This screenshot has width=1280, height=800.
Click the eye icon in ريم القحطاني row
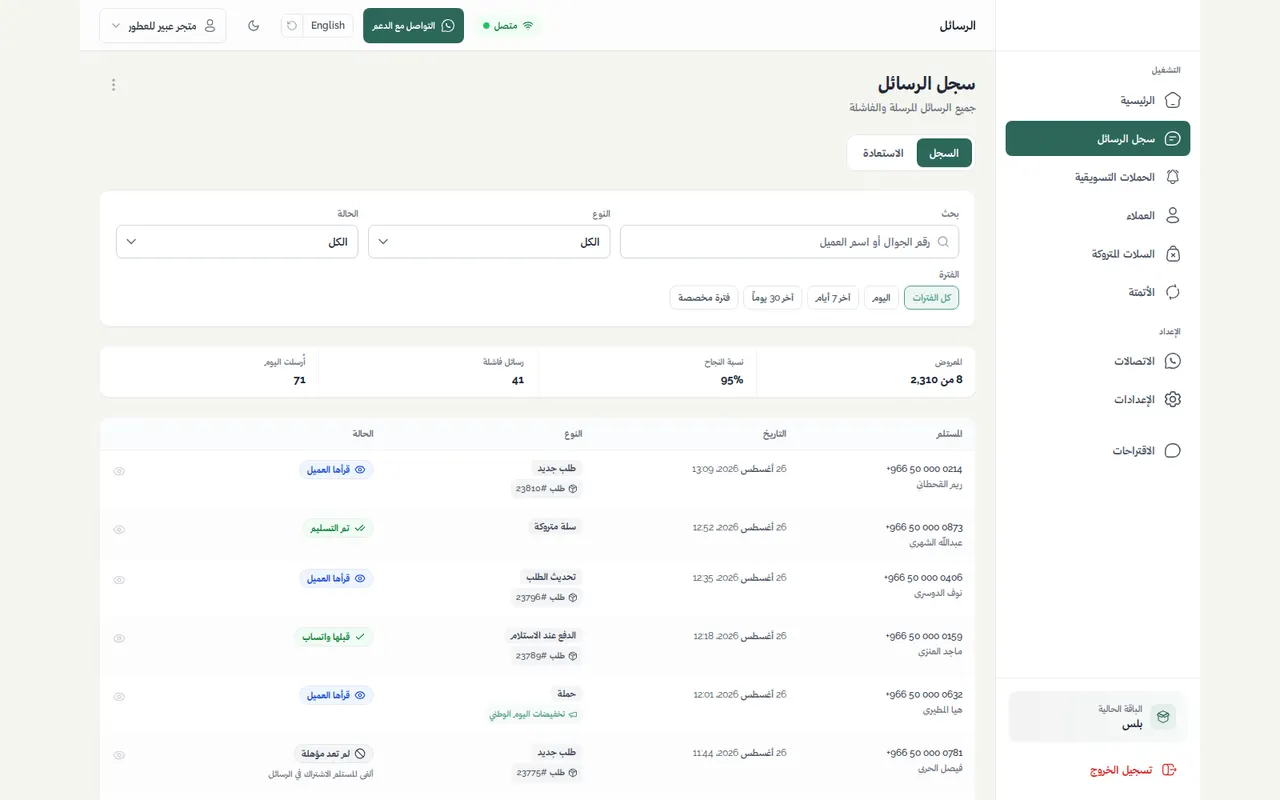[119, 471]
